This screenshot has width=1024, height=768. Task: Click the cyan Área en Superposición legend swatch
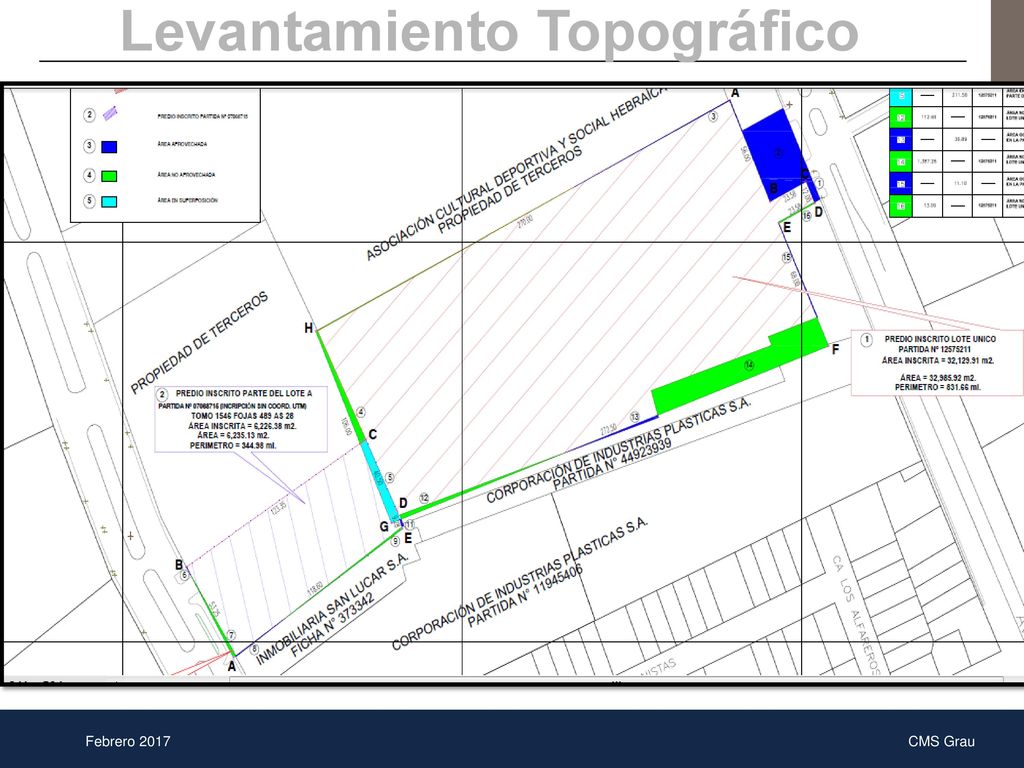click(x=110, y=201)
